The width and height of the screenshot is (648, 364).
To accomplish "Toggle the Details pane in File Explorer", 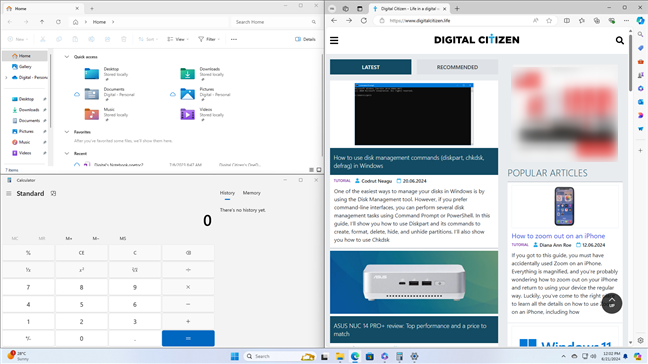I will (305, 39).
